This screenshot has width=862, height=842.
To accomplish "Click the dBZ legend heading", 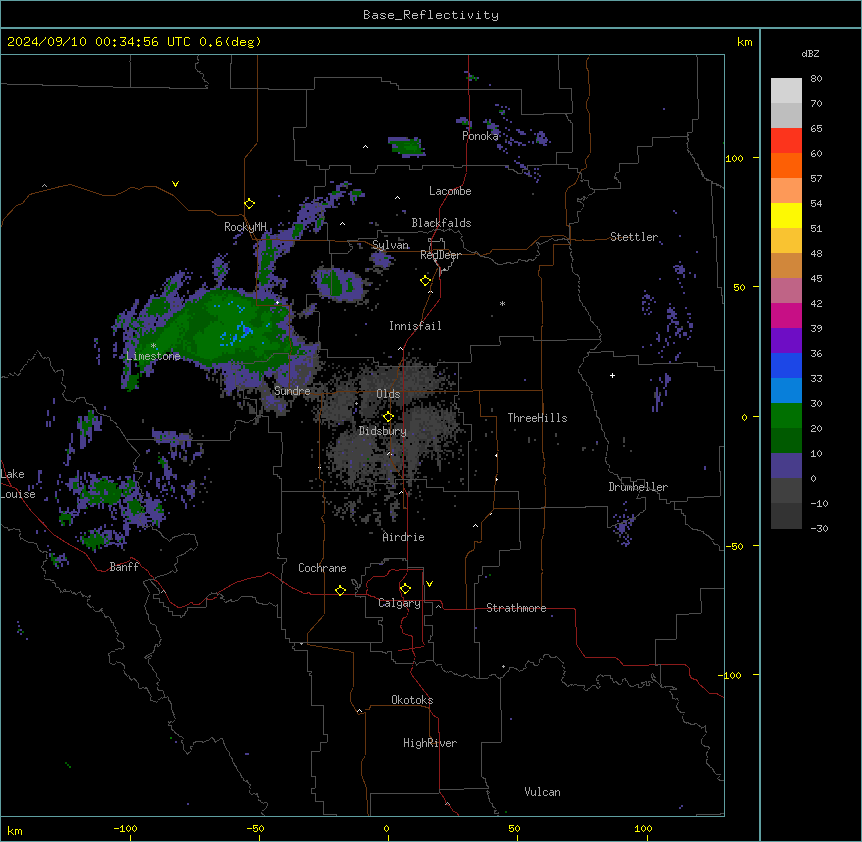I will pos(810,54).
